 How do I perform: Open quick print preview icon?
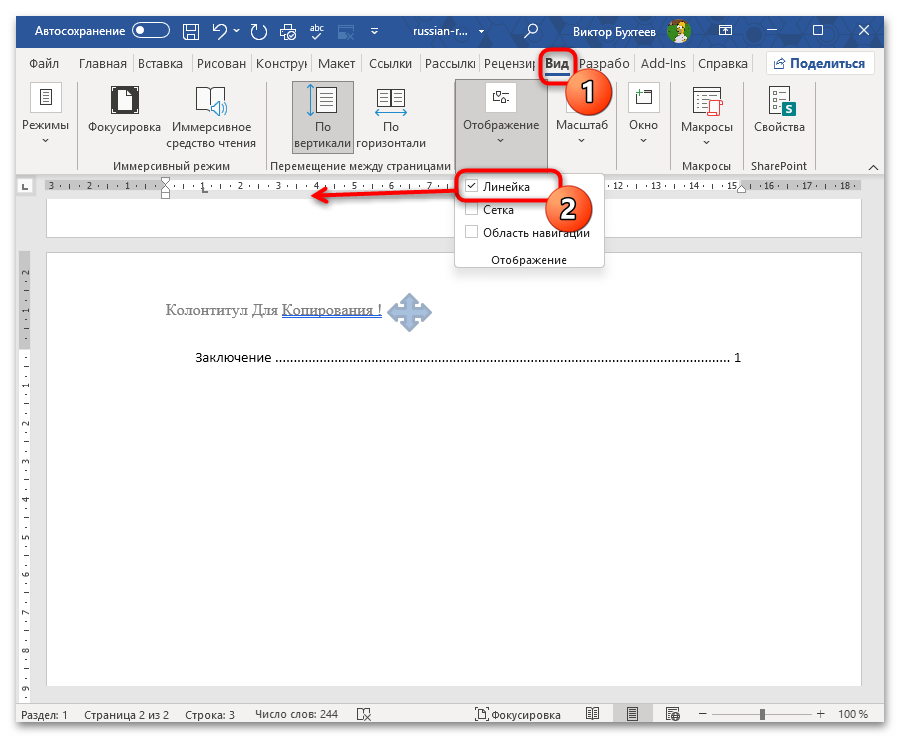point(288,31)
